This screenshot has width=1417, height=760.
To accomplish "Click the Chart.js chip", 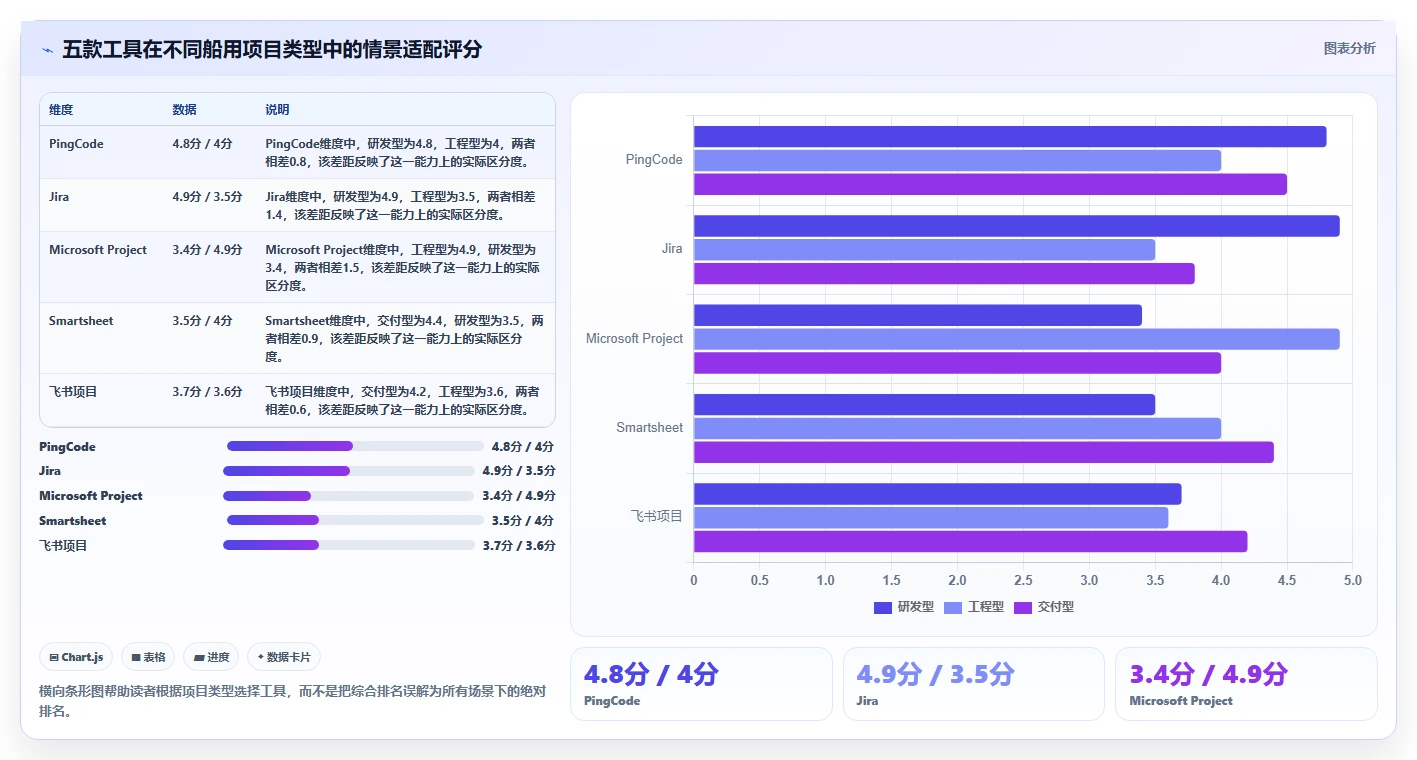I will tap(76, 657).
